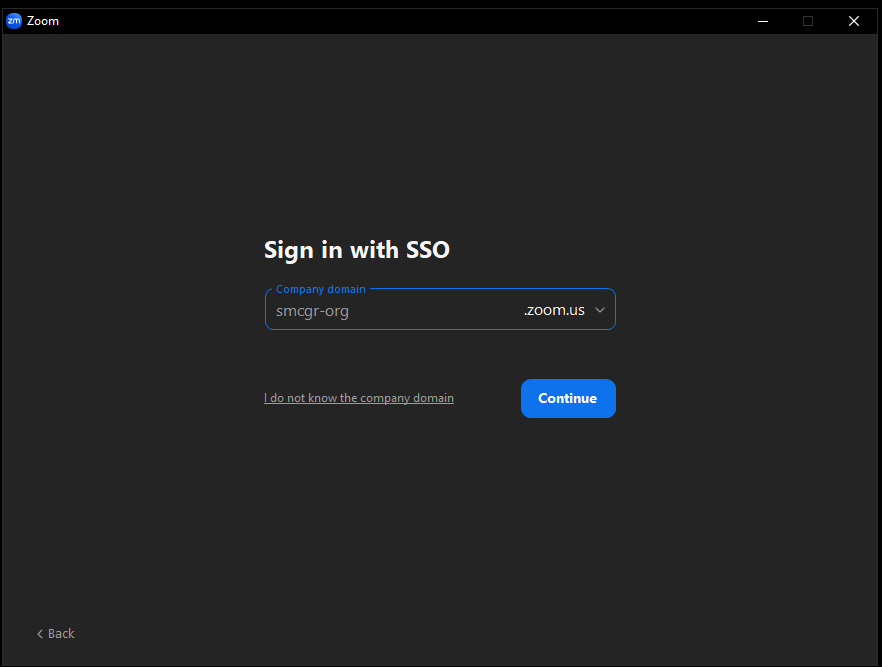Screen dimensions: 882x667
Task: Open the .zoom.us domain suffix selector
Action: coord(555,310)
